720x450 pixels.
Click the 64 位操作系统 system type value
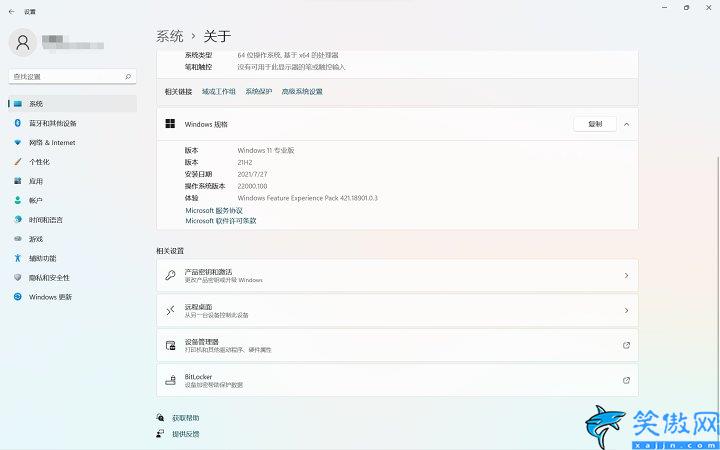[x=288, y=55]
